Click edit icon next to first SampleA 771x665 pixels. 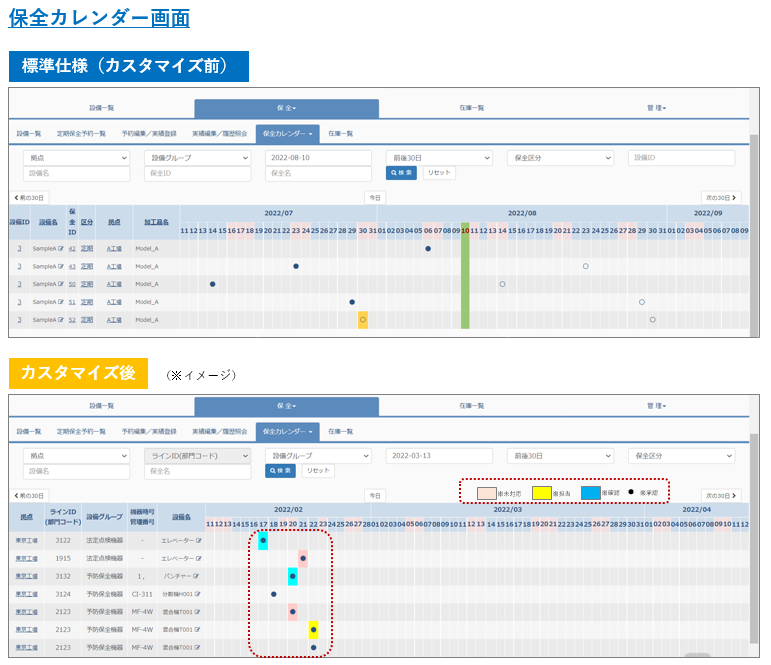61,248
